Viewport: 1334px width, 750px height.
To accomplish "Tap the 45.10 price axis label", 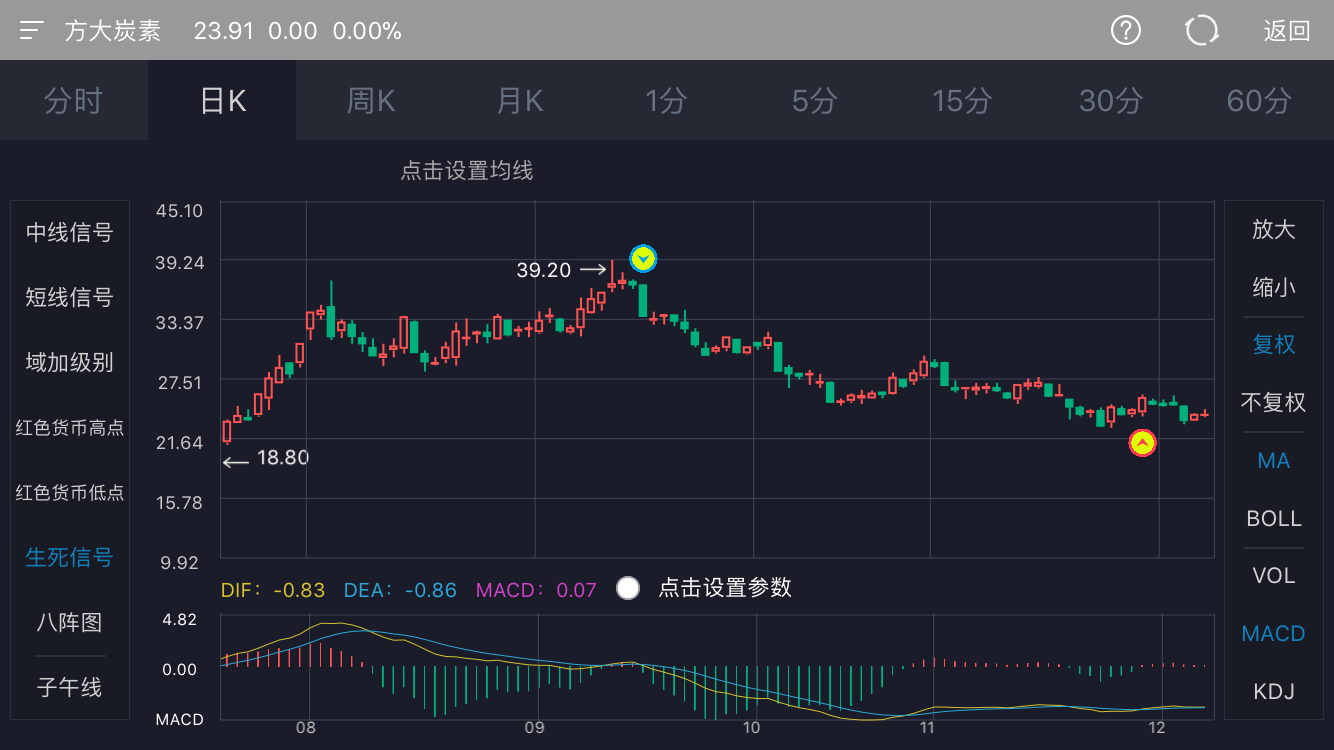I will tap(180, 210).
